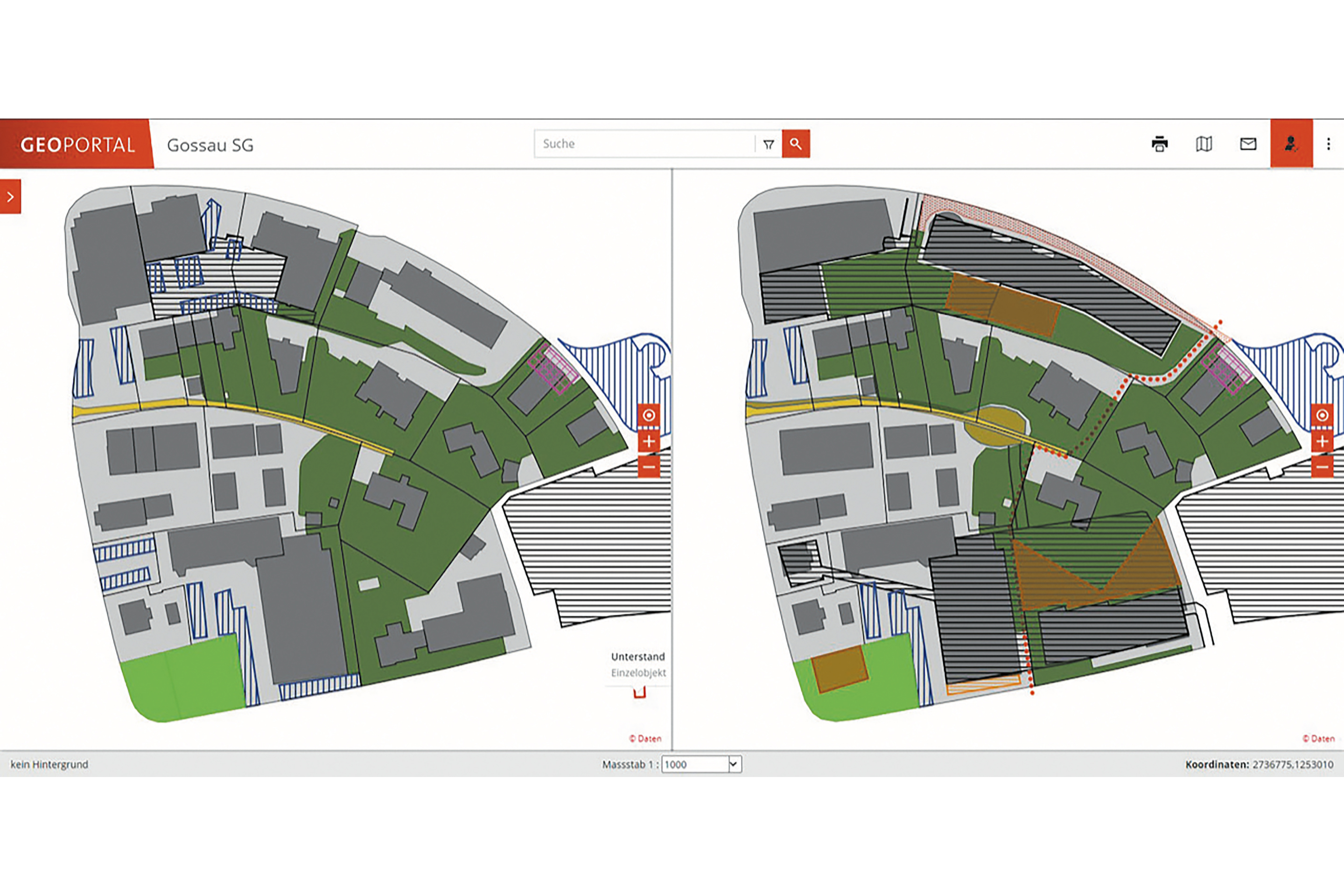Locate position on right map
Viewport: 1344px width, 896px height.
click(1322, 415)
